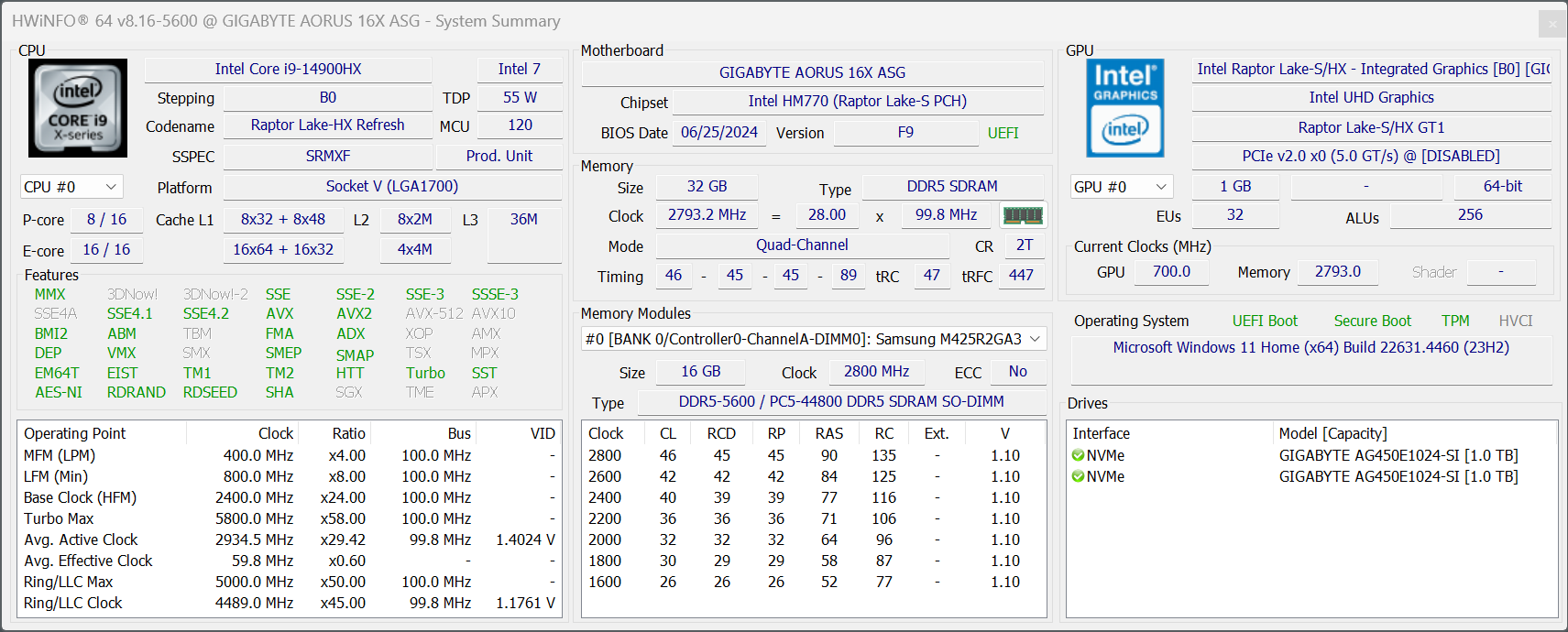Click the Windows 11 Home OS text
The width and height of the screenshot is (1568, 632).
point(1310,348)
